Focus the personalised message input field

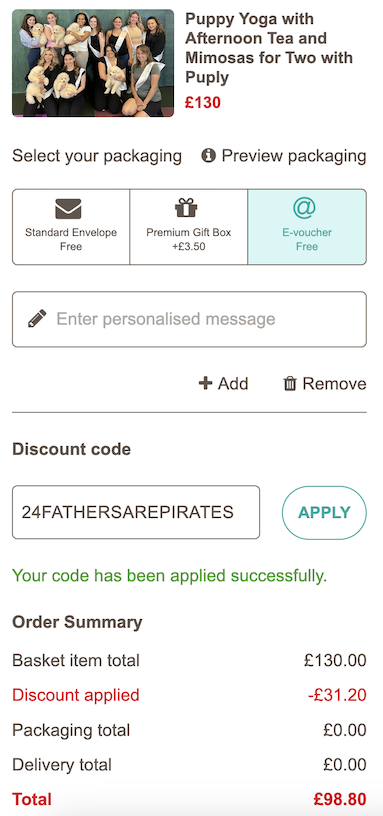click(x=189, y=319)
